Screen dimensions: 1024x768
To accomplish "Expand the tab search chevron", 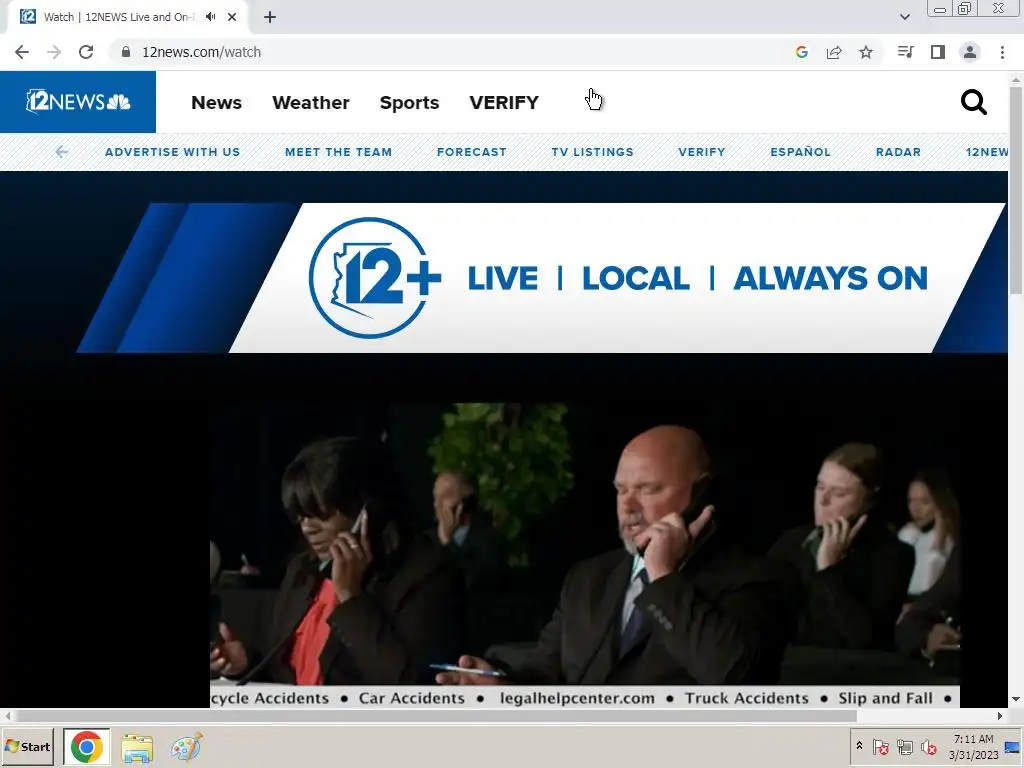I will point(904,17).
